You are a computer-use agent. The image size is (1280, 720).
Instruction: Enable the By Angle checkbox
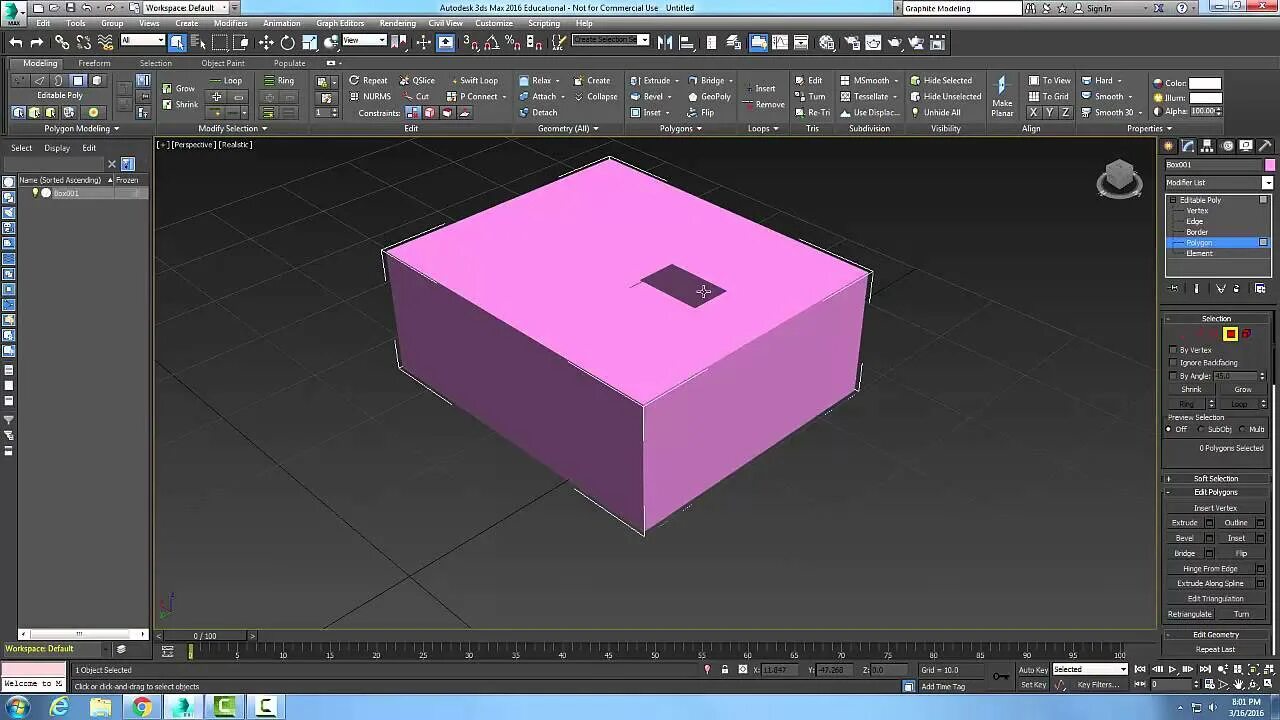point(1173,376)
